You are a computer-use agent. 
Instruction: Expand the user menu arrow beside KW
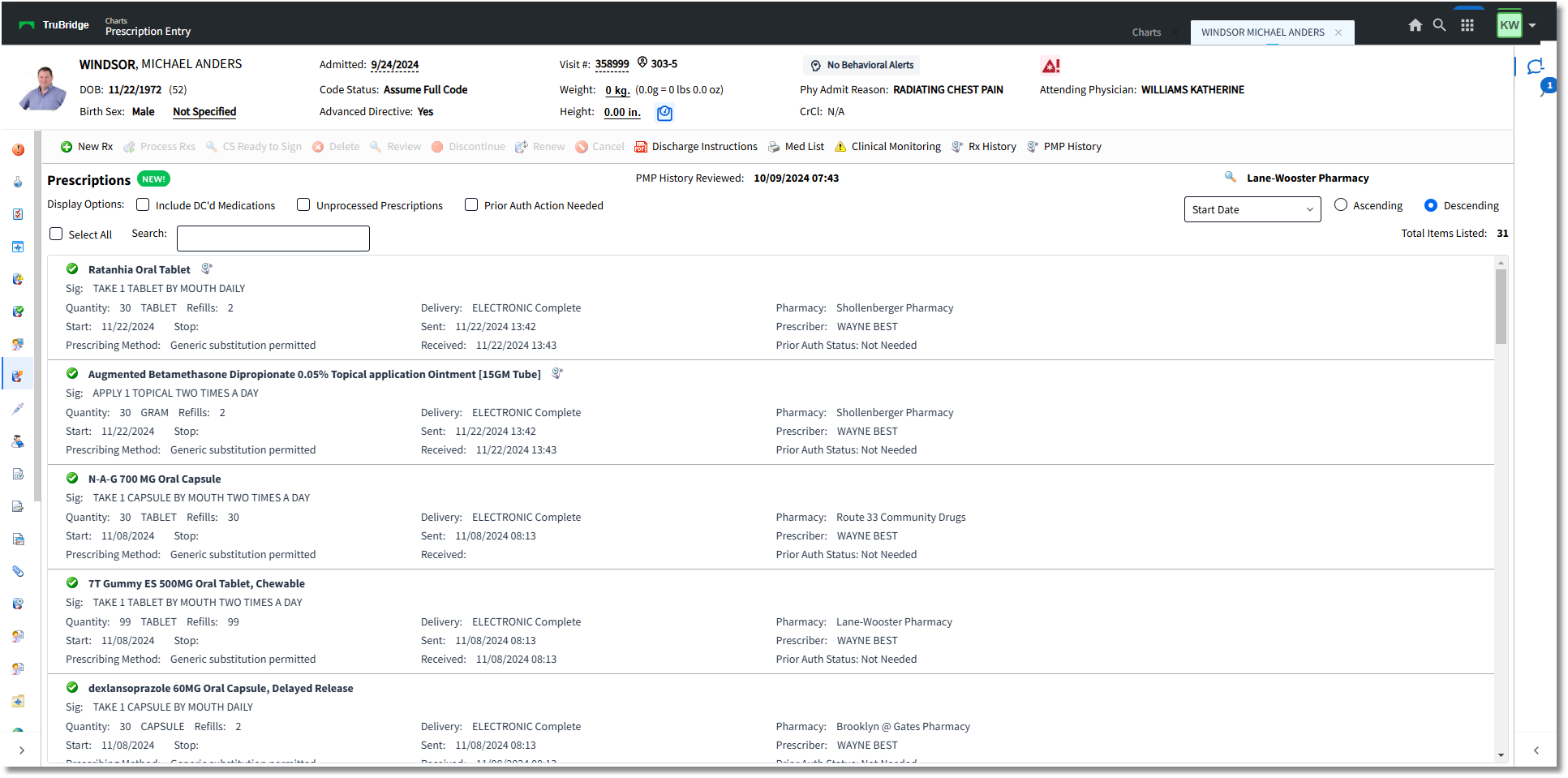click(1532, 25)
